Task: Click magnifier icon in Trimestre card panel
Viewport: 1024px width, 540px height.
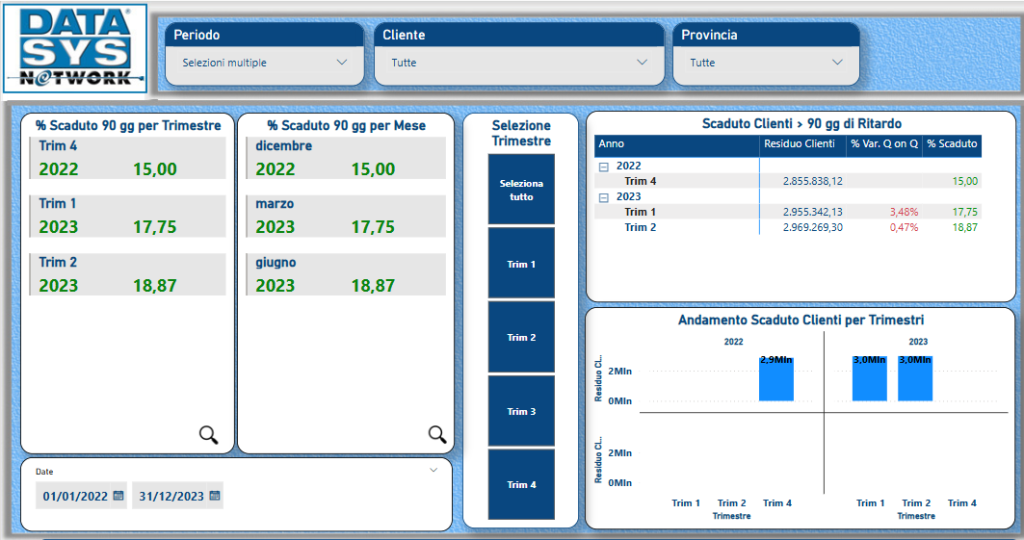Action: (208, 434)
